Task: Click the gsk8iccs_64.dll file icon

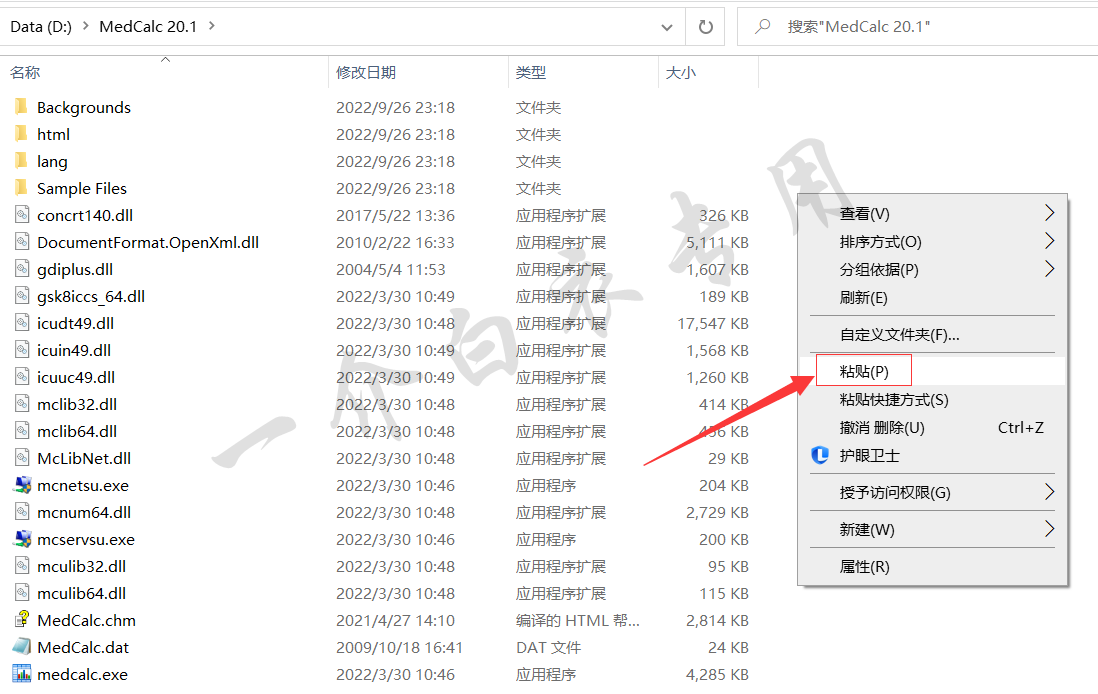Action: (x=22, y=296)
